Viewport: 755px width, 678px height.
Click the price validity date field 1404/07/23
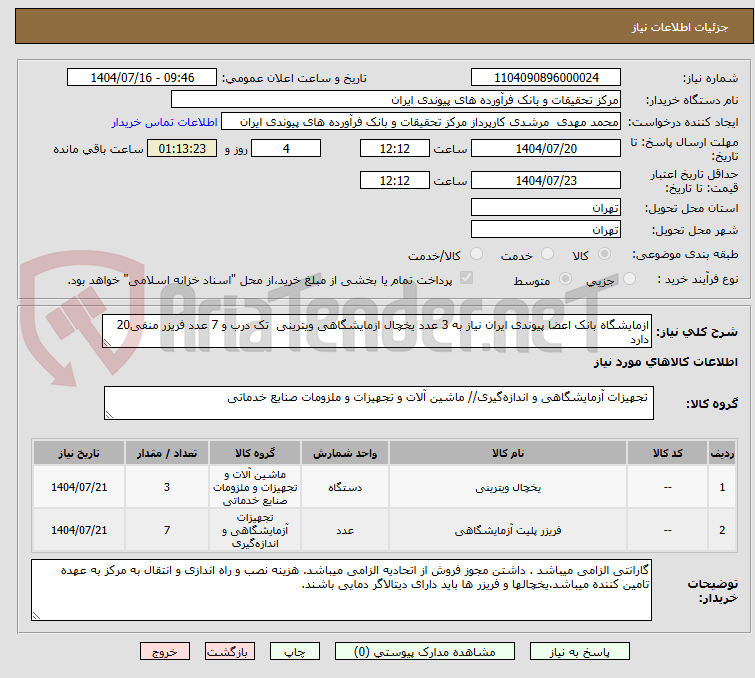coord(546,181)
